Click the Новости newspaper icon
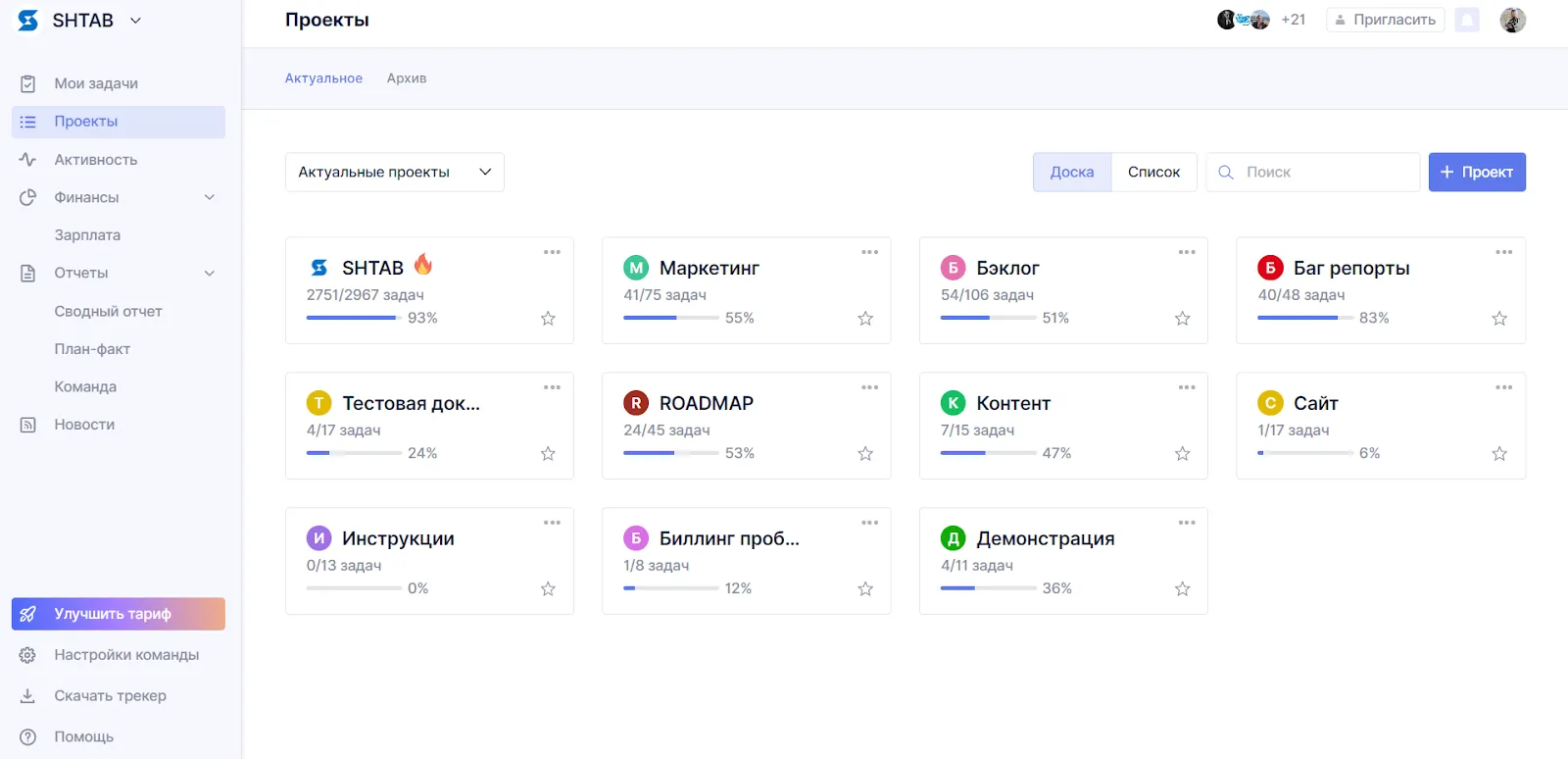This screenshot has width=1568, height=759. (x=27, y=425)
